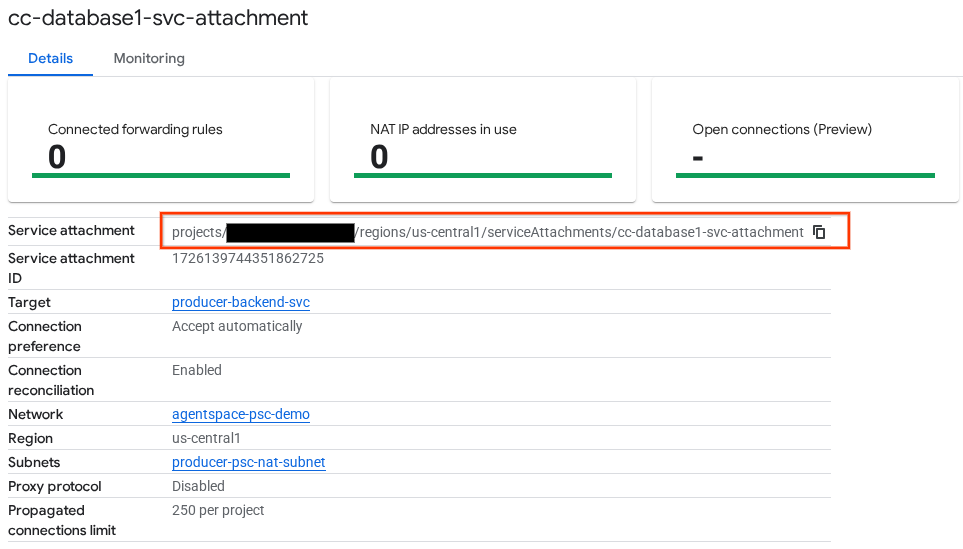Click the Open connections (Preview) card
Viewport: 963px width, 549px height.
coord(805,141)
